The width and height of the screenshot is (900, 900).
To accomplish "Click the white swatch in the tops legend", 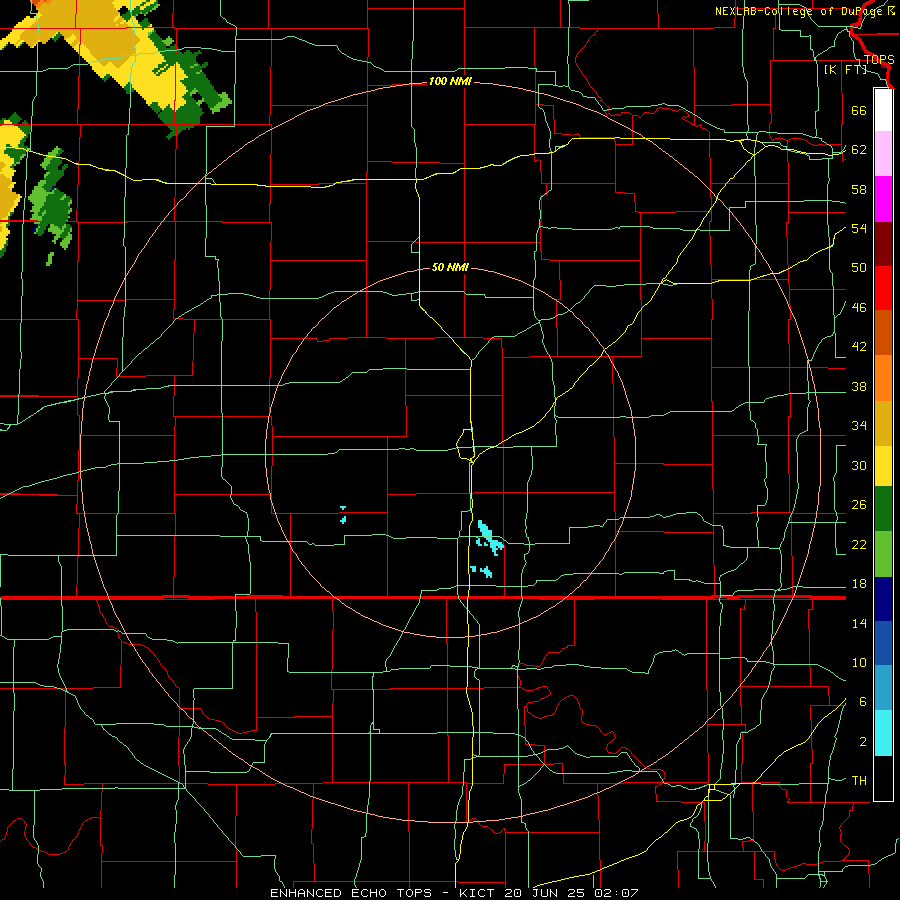I will [883, 110].
